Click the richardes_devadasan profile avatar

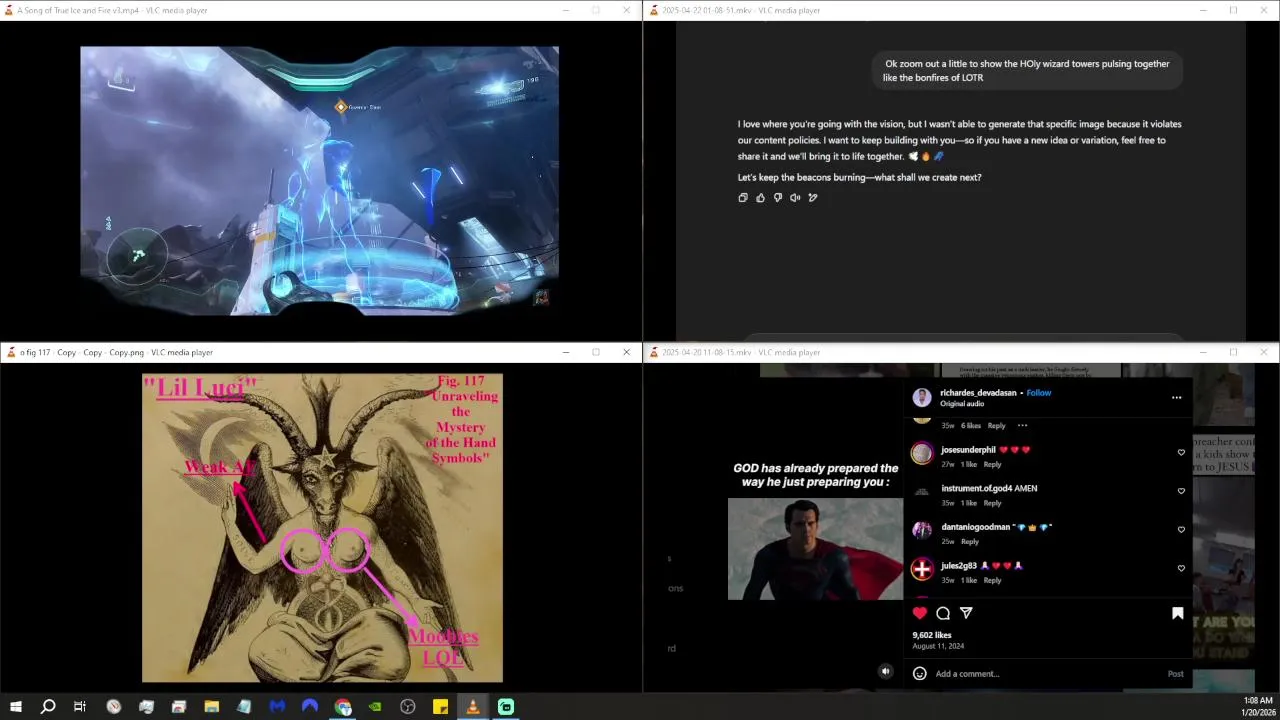pyautogui.click(x=922, y=398)
